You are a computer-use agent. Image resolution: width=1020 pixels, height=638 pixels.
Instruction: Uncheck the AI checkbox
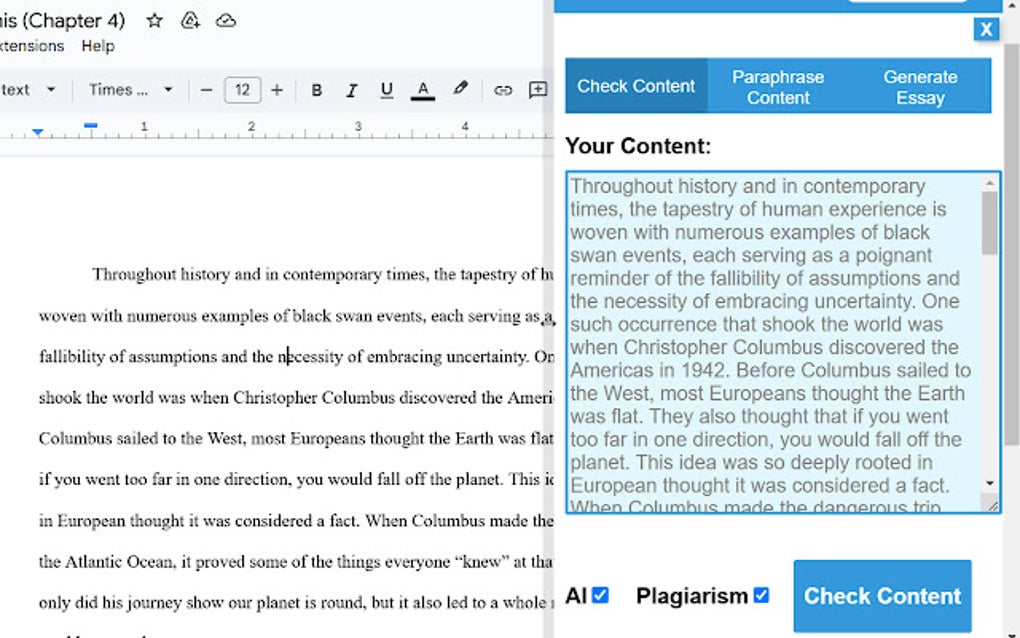click(x=600, y=595)
